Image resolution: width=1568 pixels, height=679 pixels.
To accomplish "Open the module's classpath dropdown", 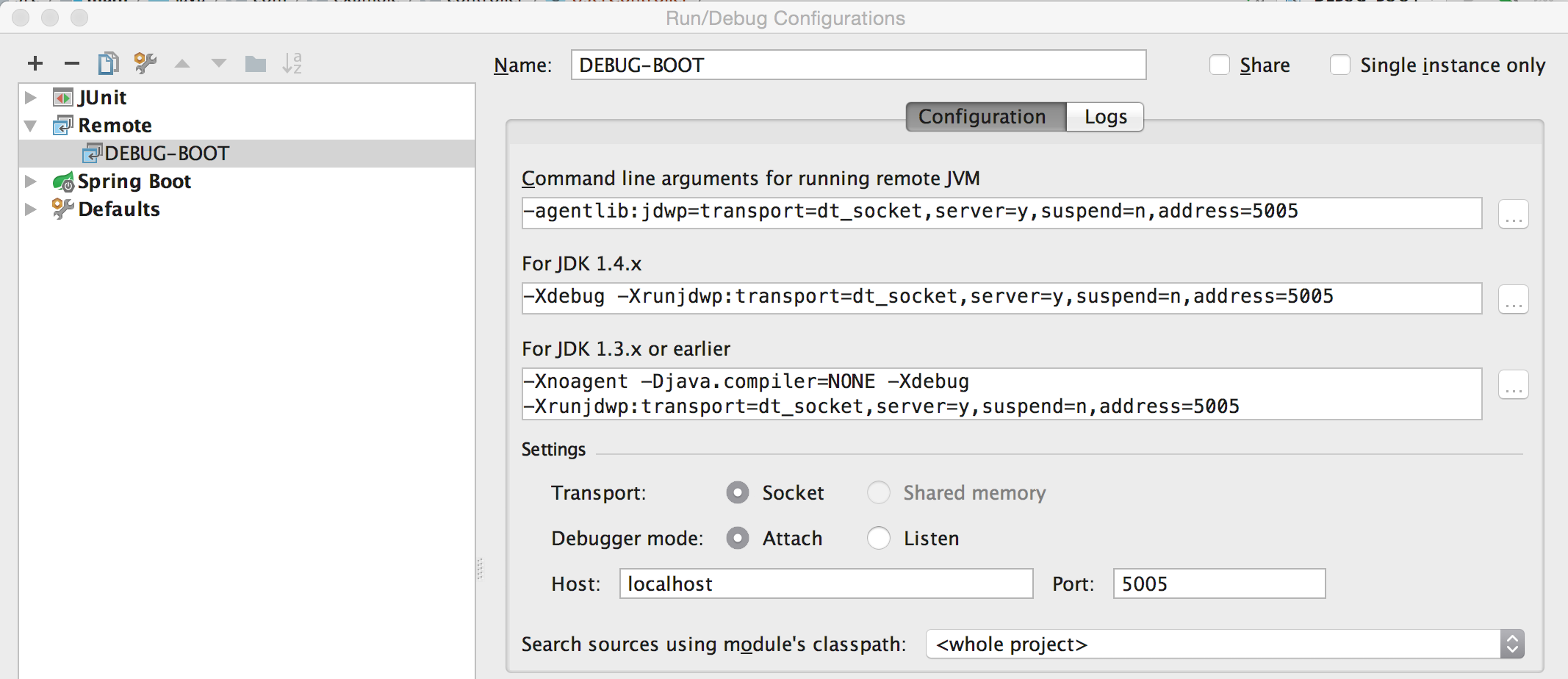I will [x=1511, y=644].
